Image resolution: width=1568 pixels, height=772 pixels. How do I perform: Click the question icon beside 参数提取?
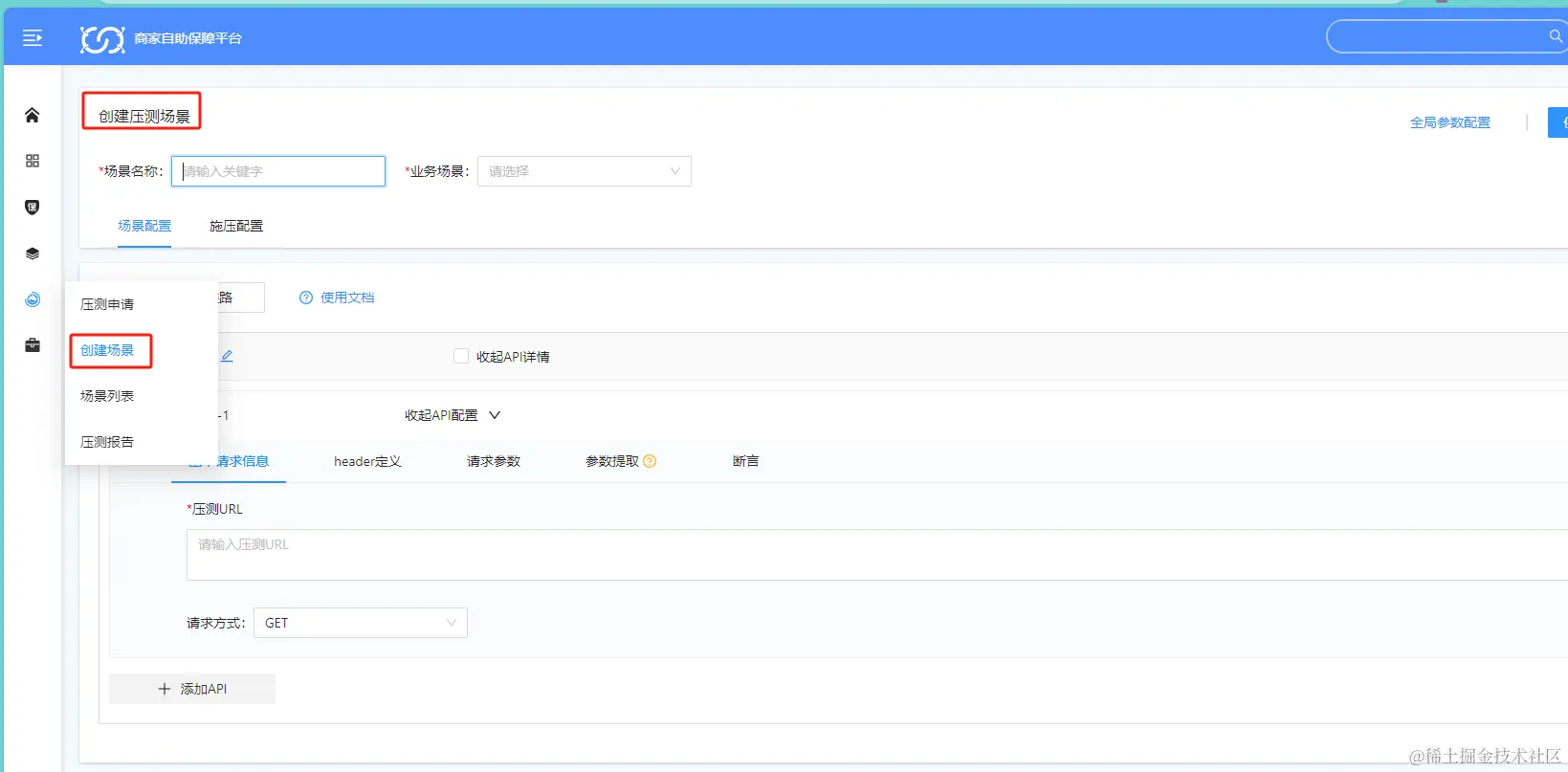[650, 461]
